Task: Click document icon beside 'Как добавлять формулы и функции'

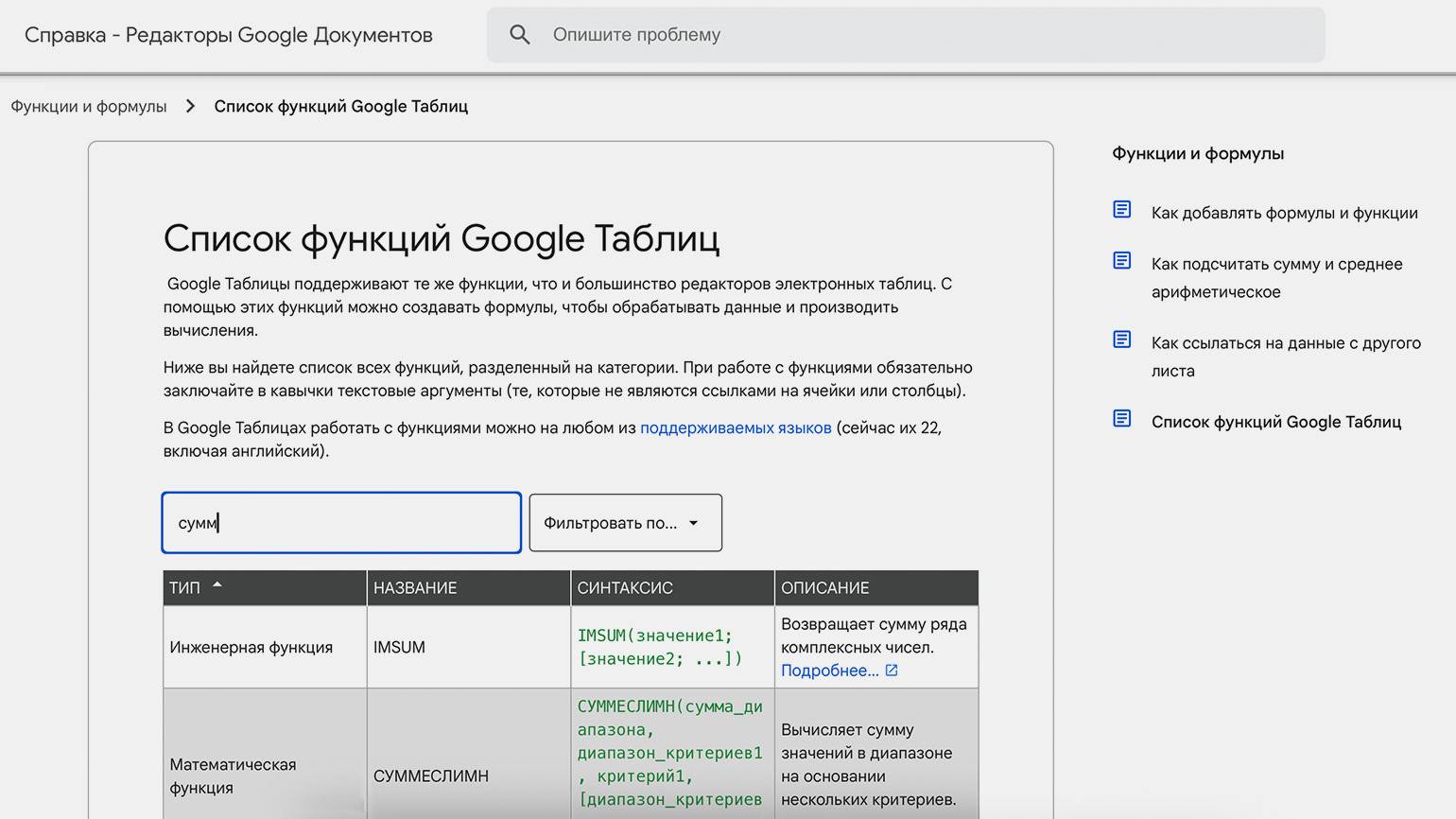Action: coord(1122,209)
